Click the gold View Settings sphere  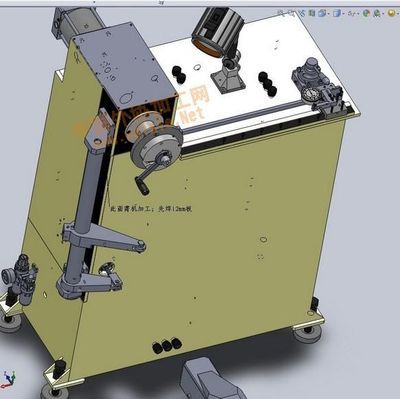tap(391, 13)
